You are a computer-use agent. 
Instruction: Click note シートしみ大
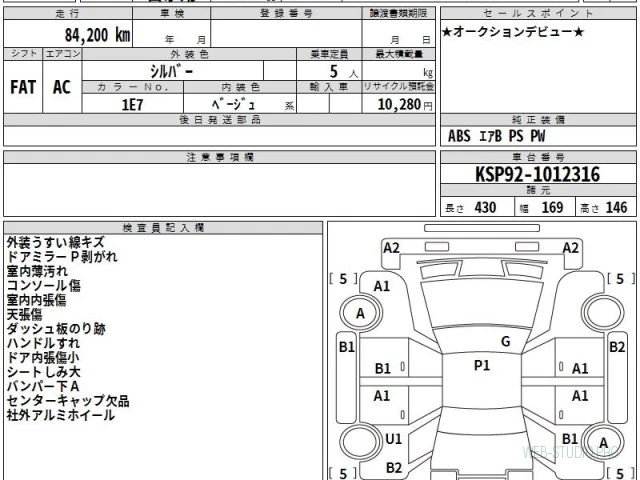pos(44,372)
